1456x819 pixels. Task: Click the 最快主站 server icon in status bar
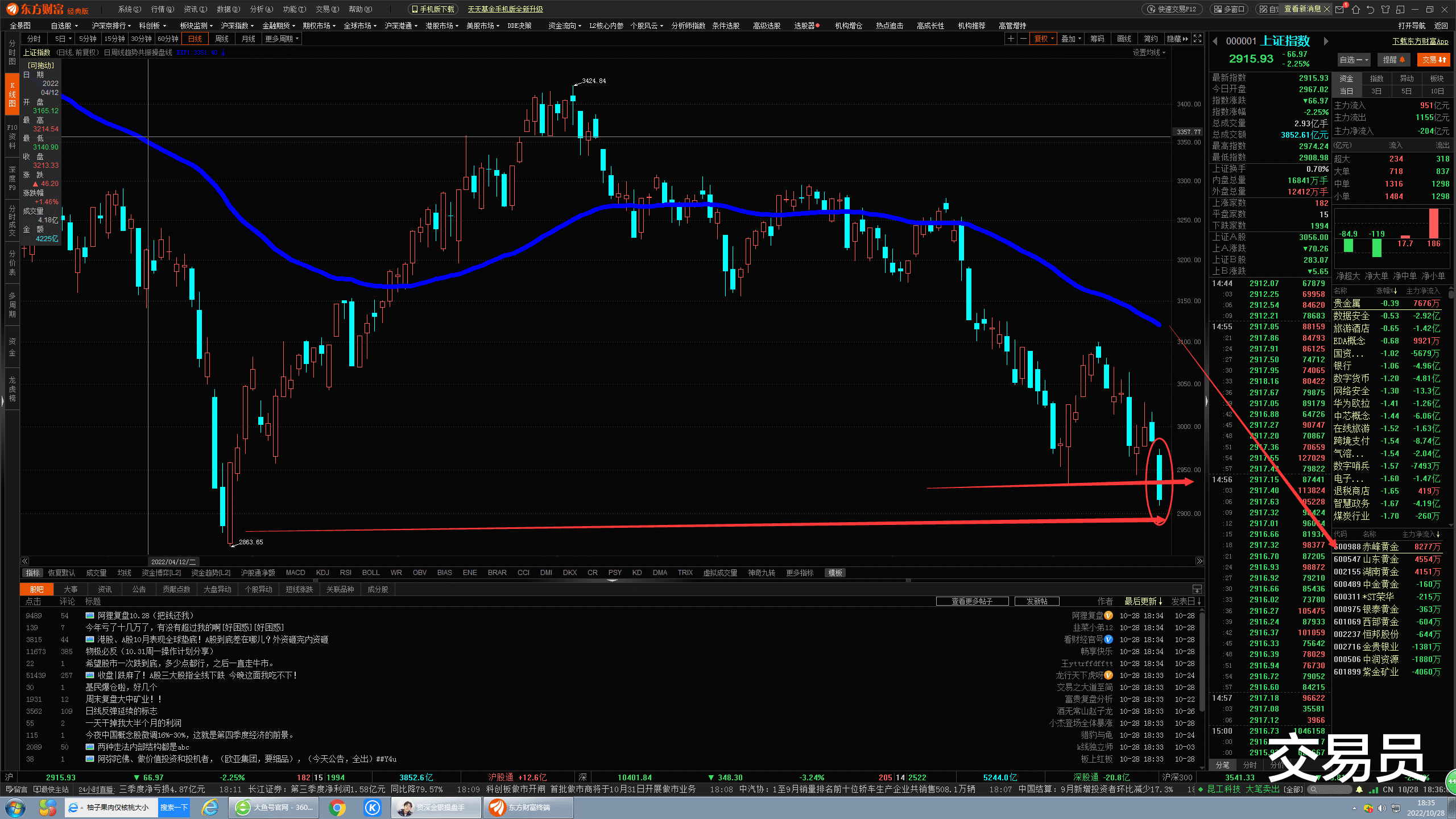51,789
